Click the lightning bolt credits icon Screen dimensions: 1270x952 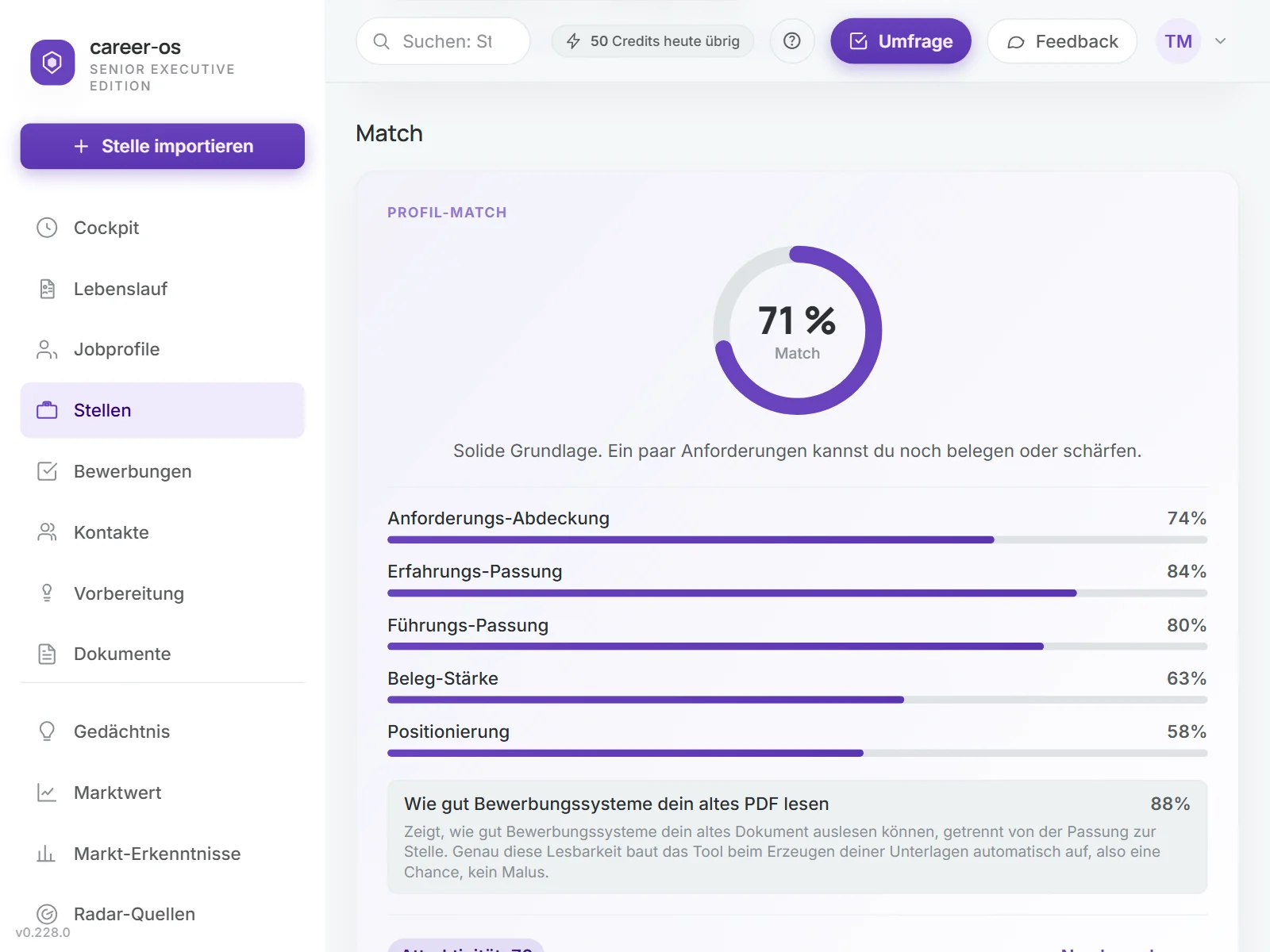[573, 41]
